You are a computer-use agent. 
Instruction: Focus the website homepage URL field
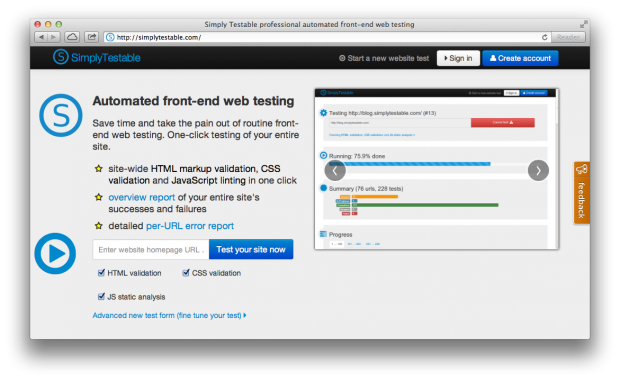[151, 249]
